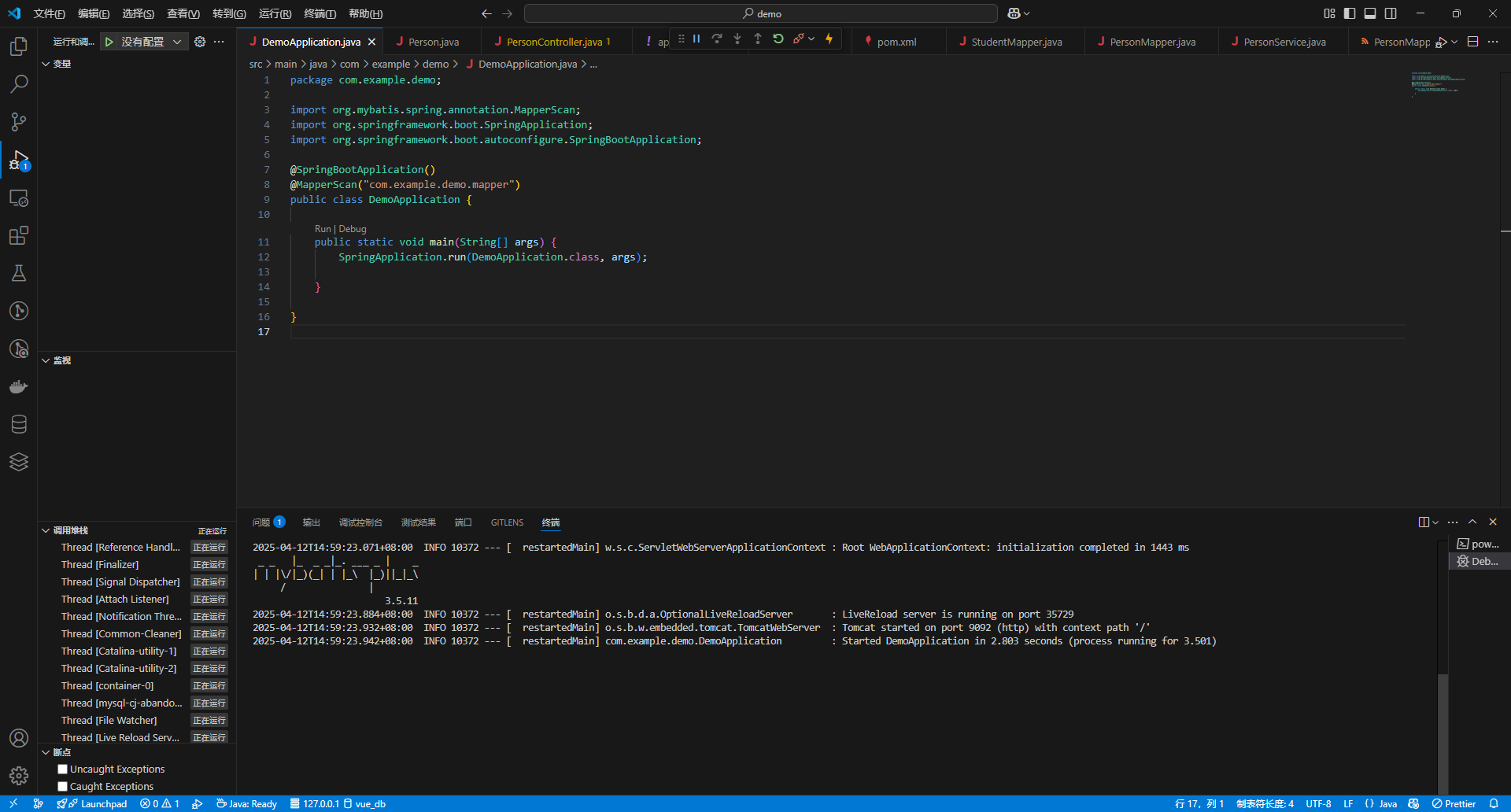Collapse the 变量 section
The image size is (1511, 812).
[x=46, y=64]
